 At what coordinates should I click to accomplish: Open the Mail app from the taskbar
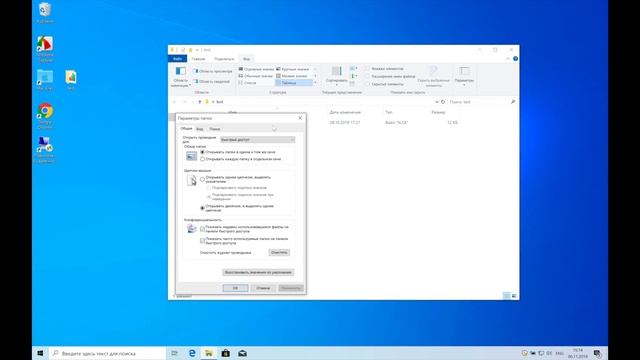[242, 353]
